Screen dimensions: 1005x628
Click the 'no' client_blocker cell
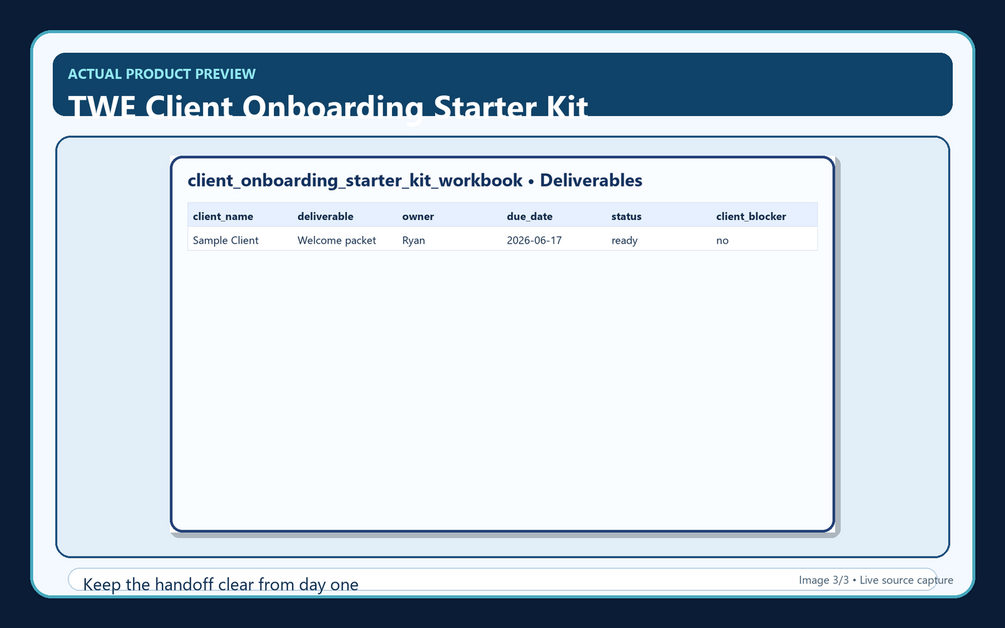click(722, 240)
